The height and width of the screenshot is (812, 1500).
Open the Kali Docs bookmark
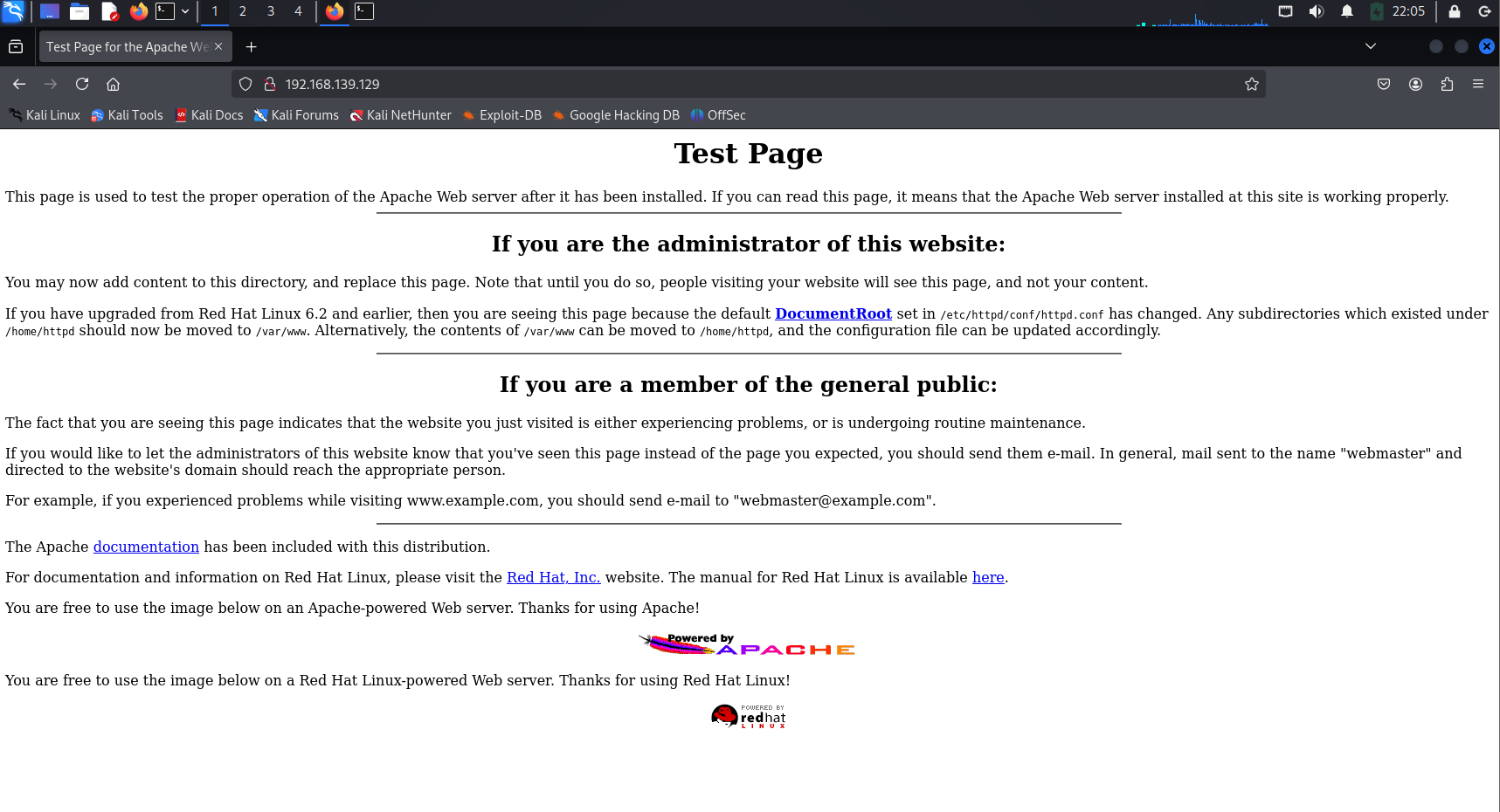click(x=209, y=115)
